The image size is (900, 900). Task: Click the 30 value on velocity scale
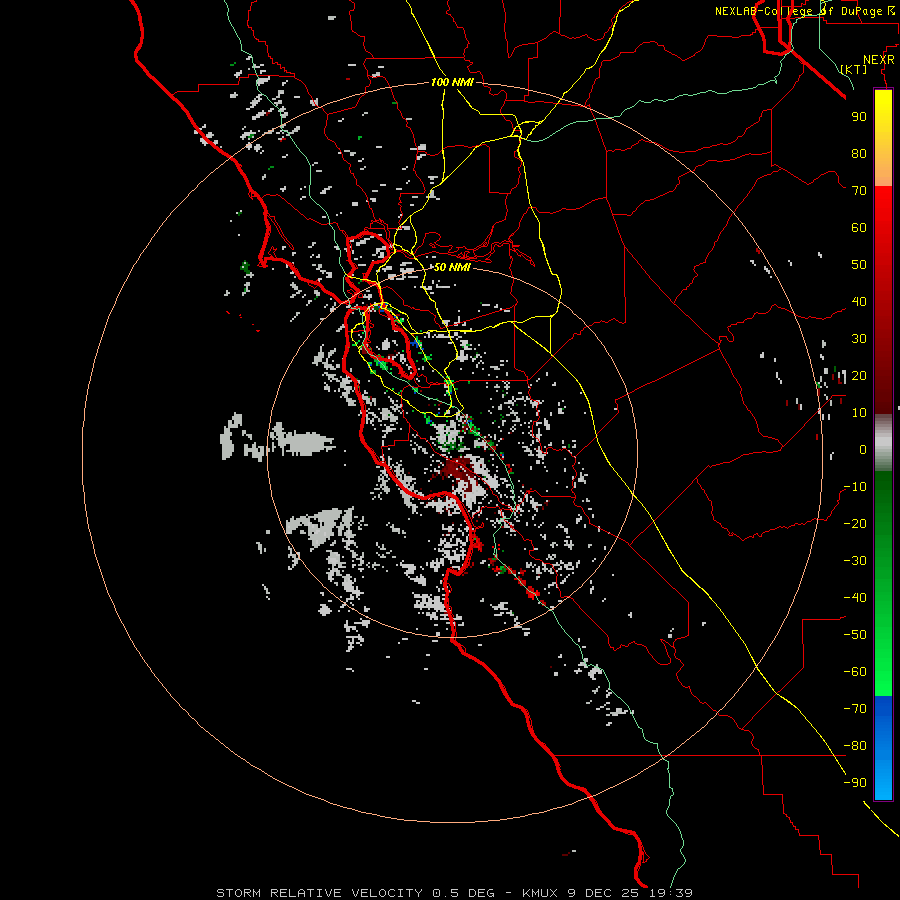859,339
